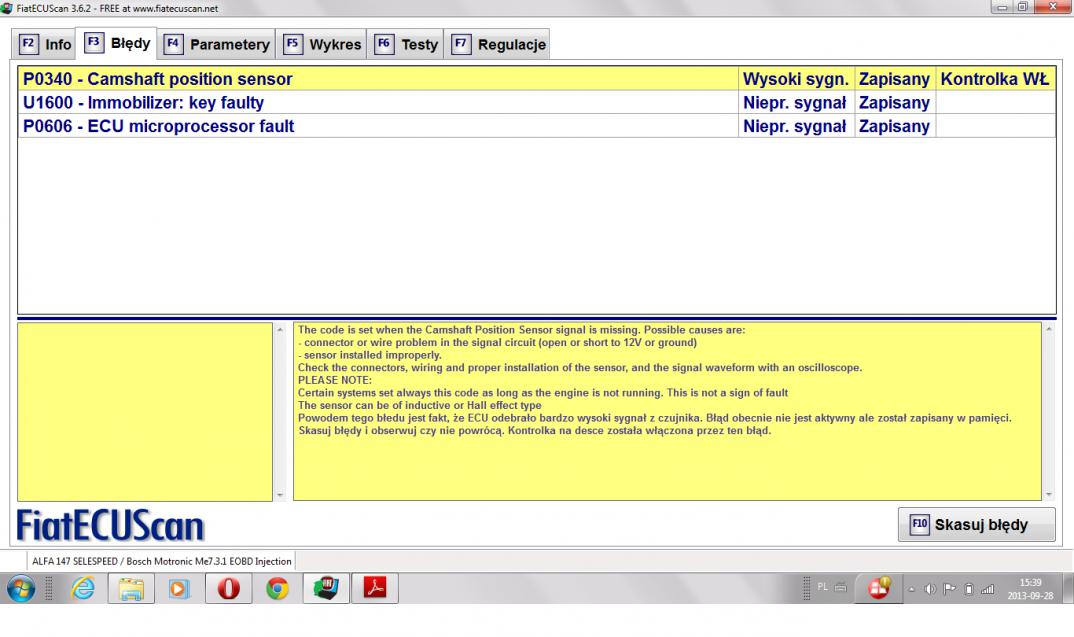This screenshot has width=1074, height=637.
Task: Click the F10 Skasuj błędy button
Action: (x=976, y=525)
